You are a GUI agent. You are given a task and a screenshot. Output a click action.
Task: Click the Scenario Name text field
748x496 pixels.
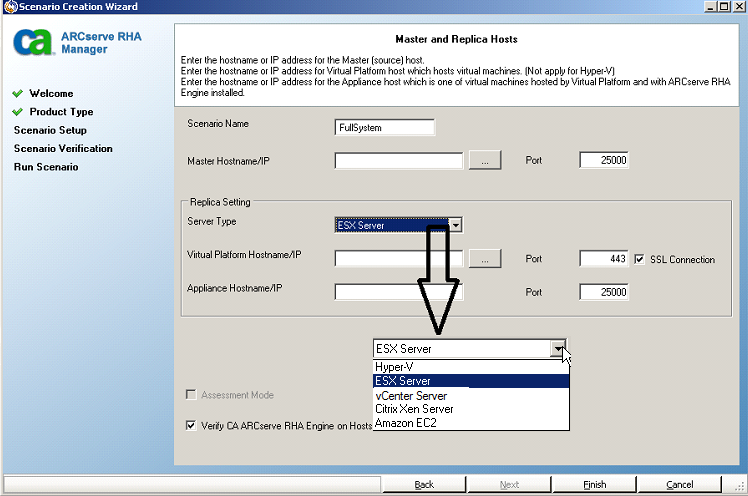coord(385,127)
